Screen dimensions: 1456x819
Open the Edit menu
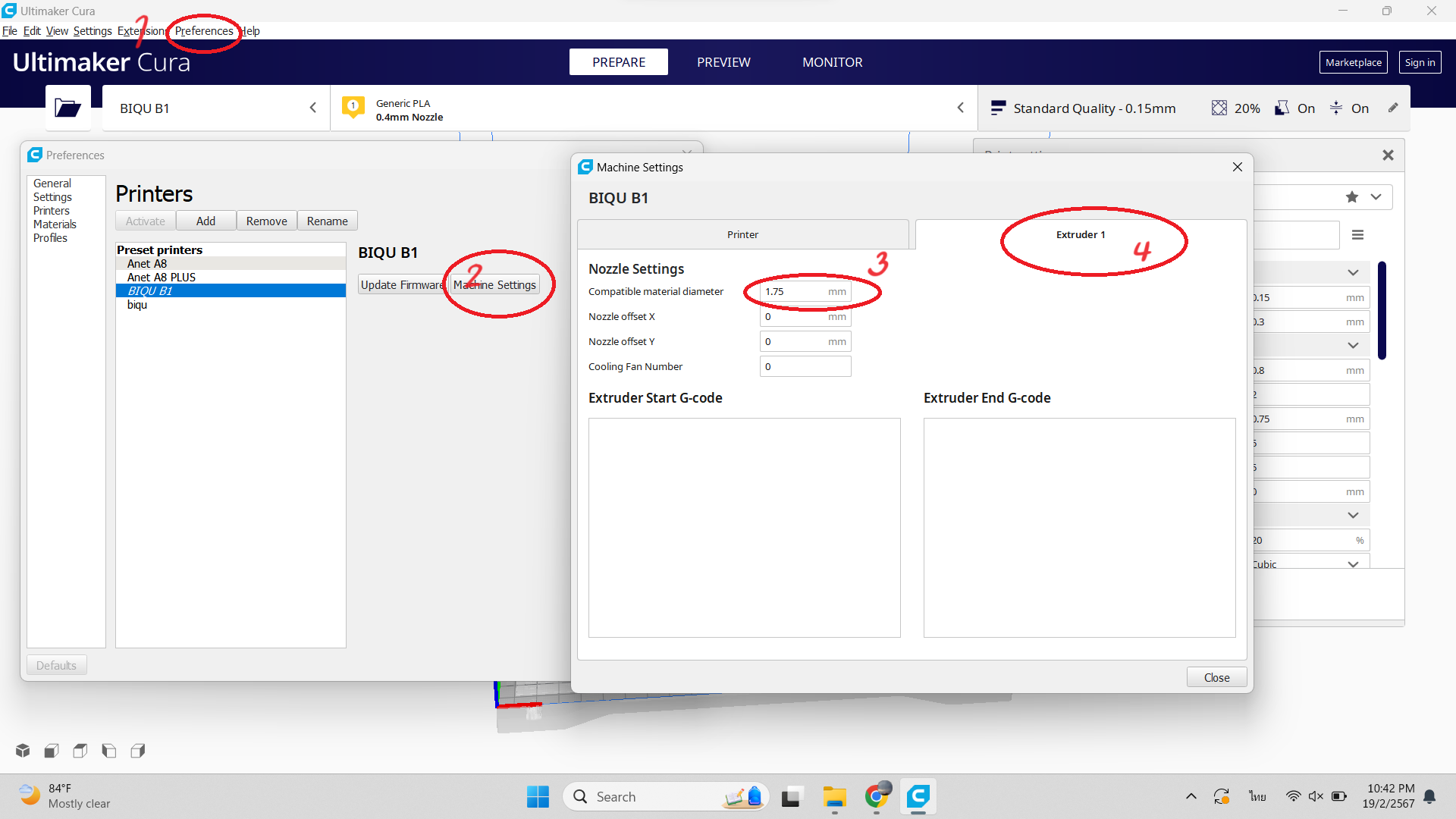(x=32, y=31)
